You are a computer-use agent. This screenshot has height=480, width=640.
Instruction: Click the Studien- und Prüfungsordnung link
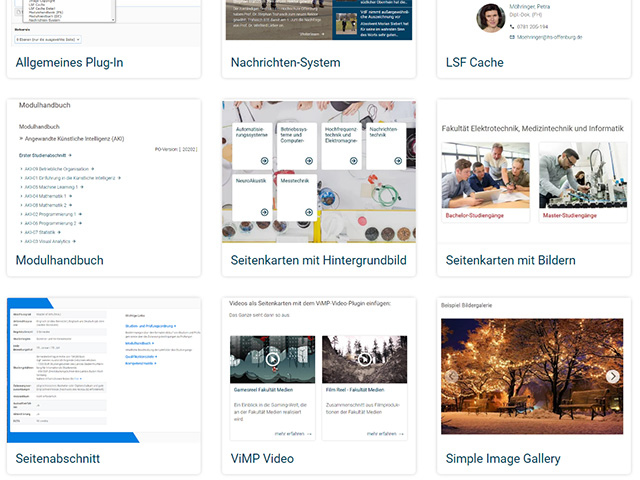(151, 326)
